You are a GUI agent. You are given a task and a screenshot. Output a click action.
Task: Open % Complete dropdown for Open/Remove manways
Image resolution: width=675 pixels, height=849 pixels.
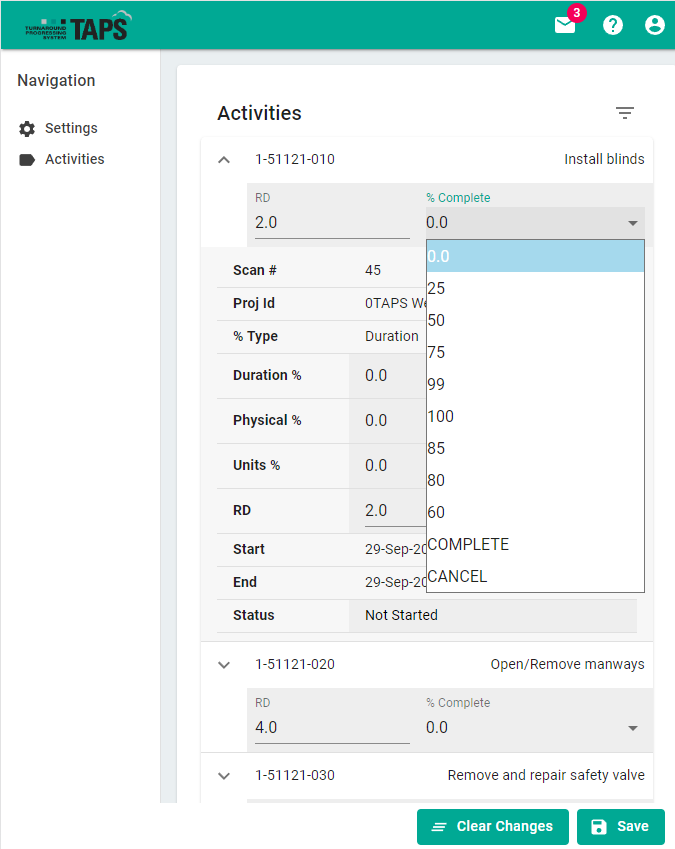coord(535,728)
